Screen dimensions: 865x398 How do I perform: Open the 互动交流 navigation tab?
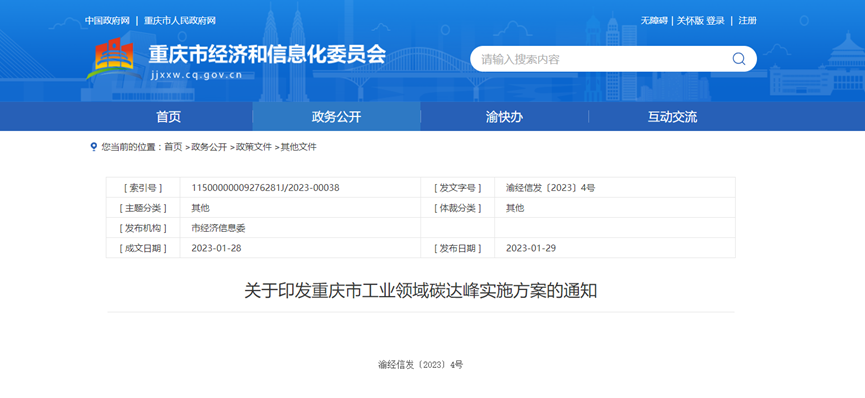click(x=672, y=117)
